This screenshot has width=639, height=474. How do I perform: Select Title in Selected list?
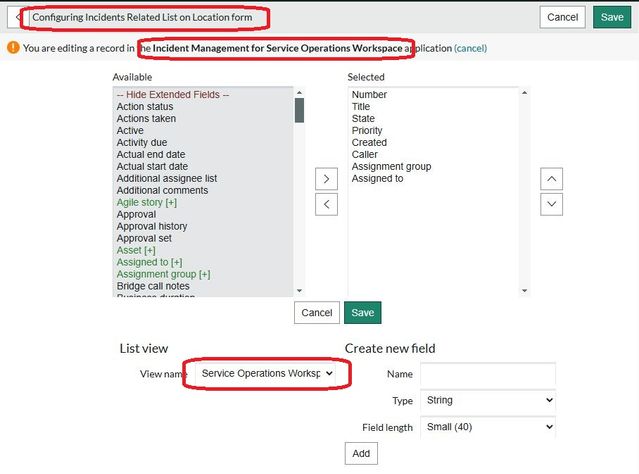(361, 106)
